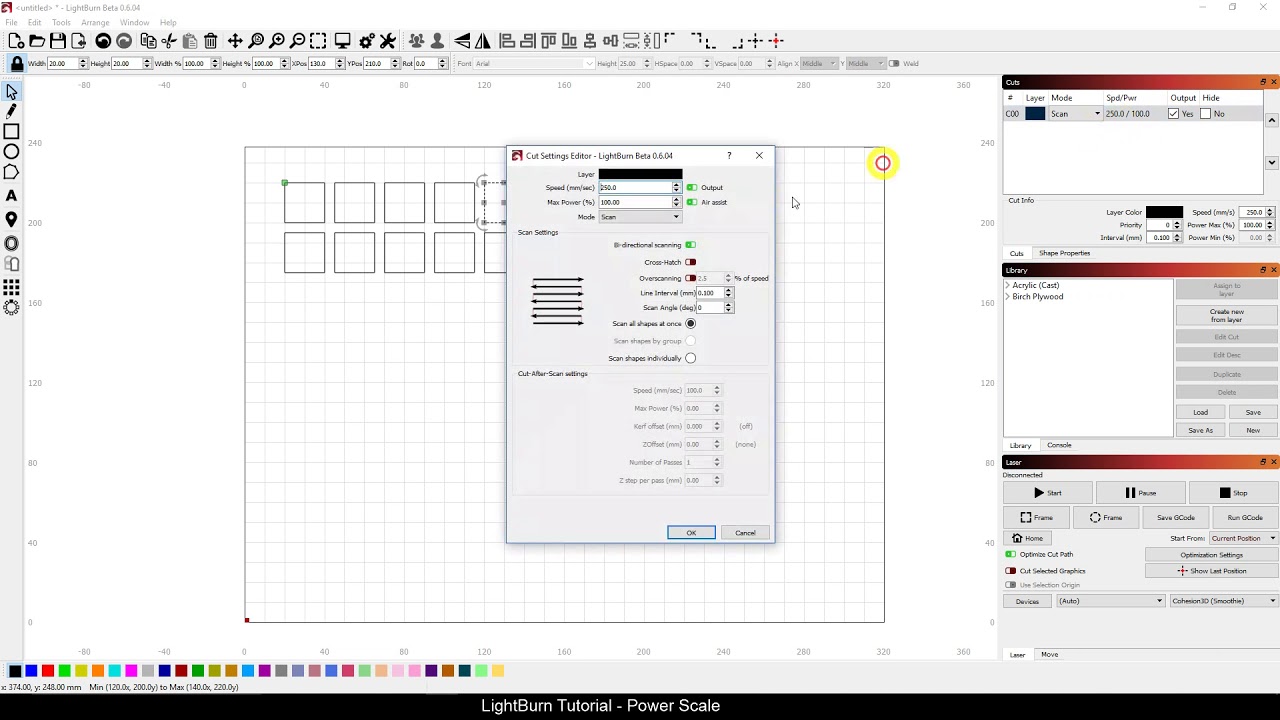Save the project using the floppy disk icon
The image size is (1280, 720).
click(58, 41)
